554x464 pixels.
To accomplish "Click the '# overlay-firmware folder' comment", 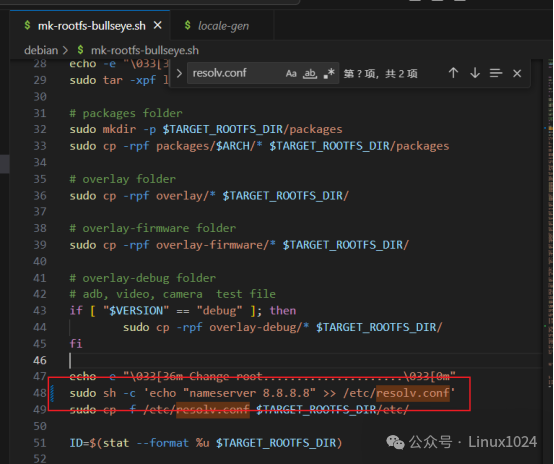I will (x=153, y=228).
